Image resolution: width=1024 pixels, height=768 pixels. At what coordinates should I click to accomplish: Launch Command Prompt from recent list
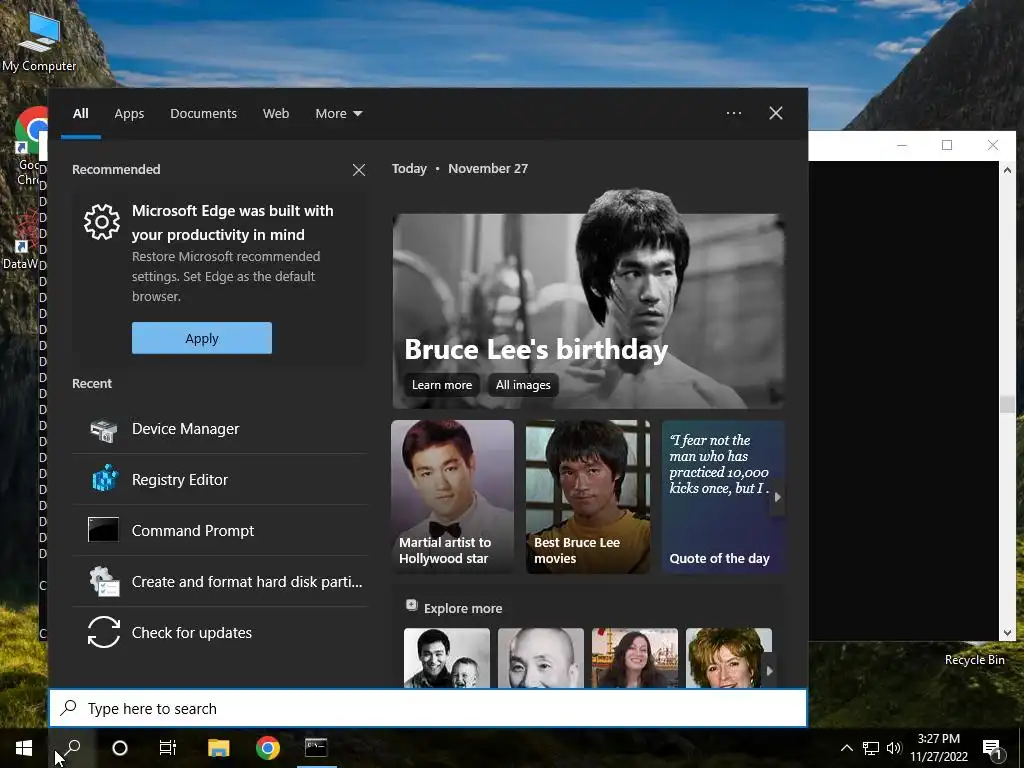pyautogui.click(x=219, y=531)
